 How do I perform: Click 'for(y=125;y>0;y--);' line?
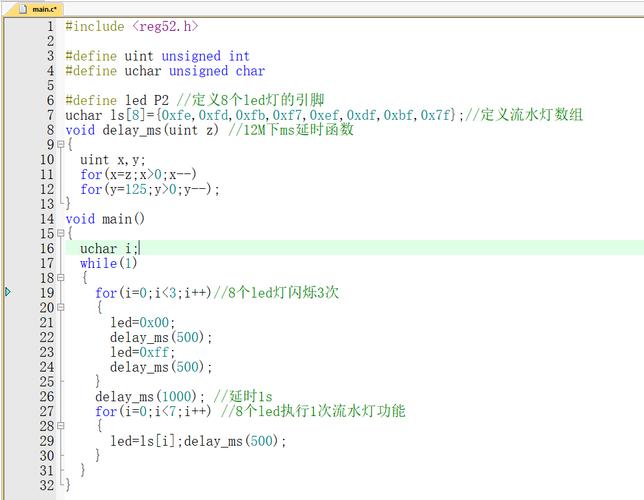(x=150, y=189)
